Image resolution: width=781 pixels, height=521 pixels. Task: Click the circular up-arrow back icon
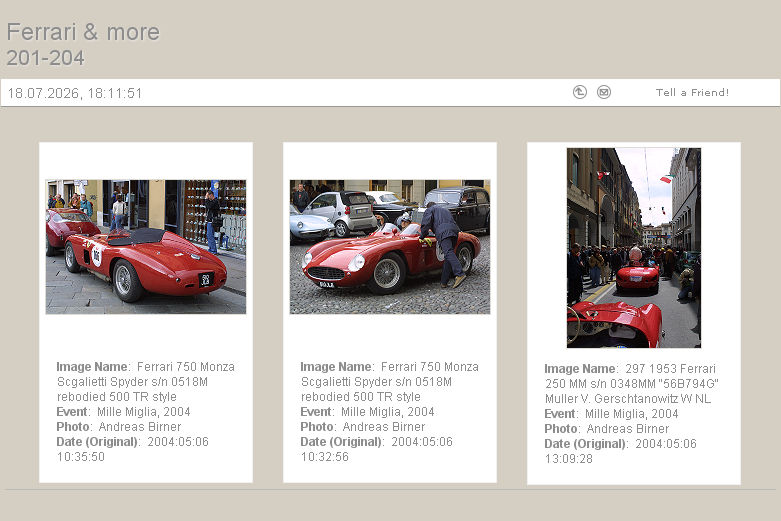click(580, 92)
